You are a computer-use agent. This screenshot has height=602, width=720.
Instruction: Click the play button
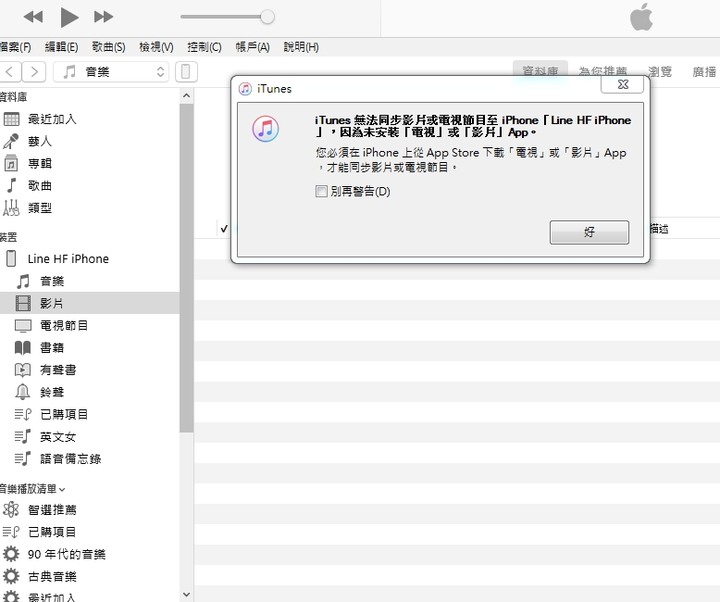click(x=69, y=17)
